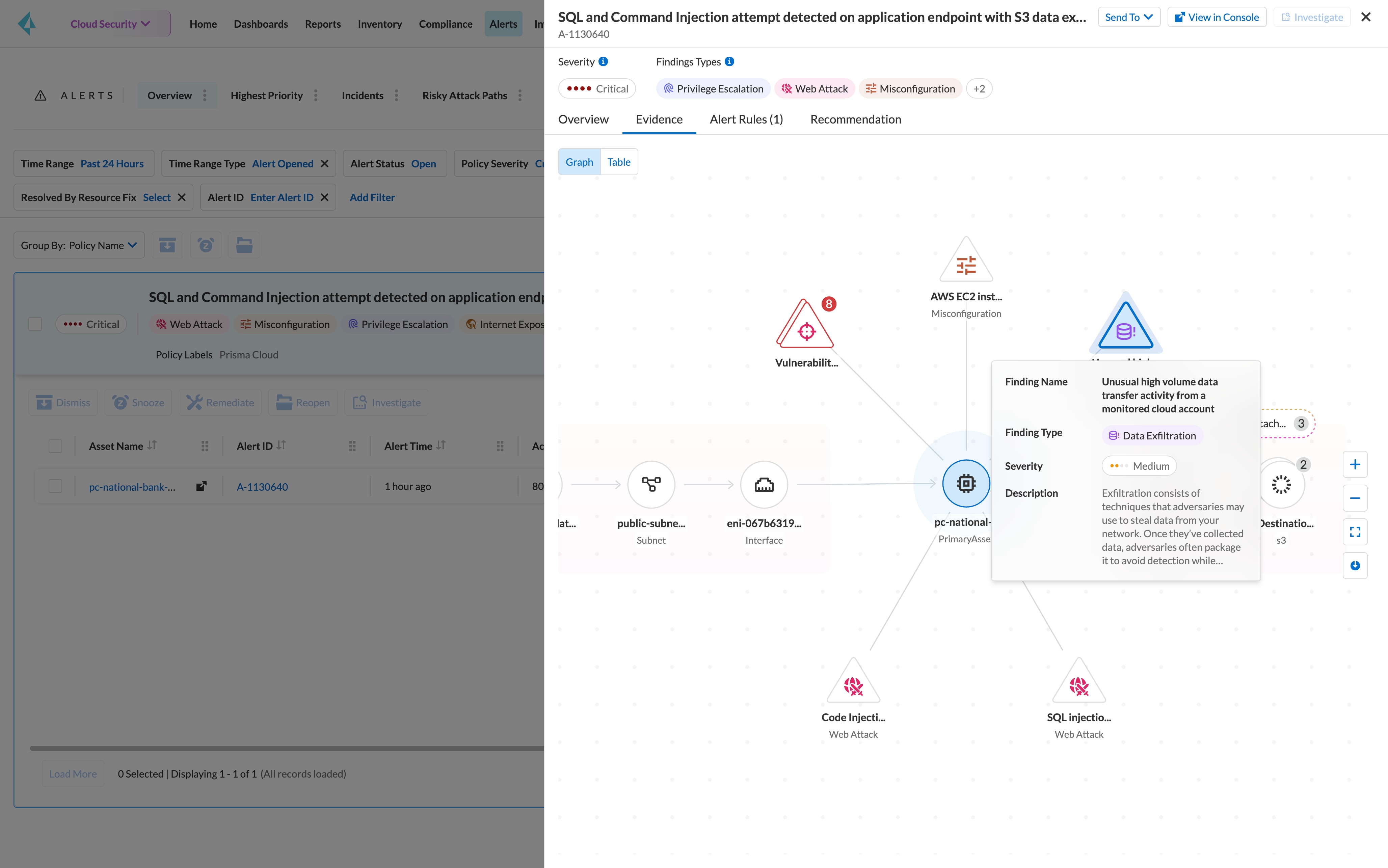Check the select-all checkbox in the table header
The width and height of the screenshot is (1388, 868).
pos(55,445)
